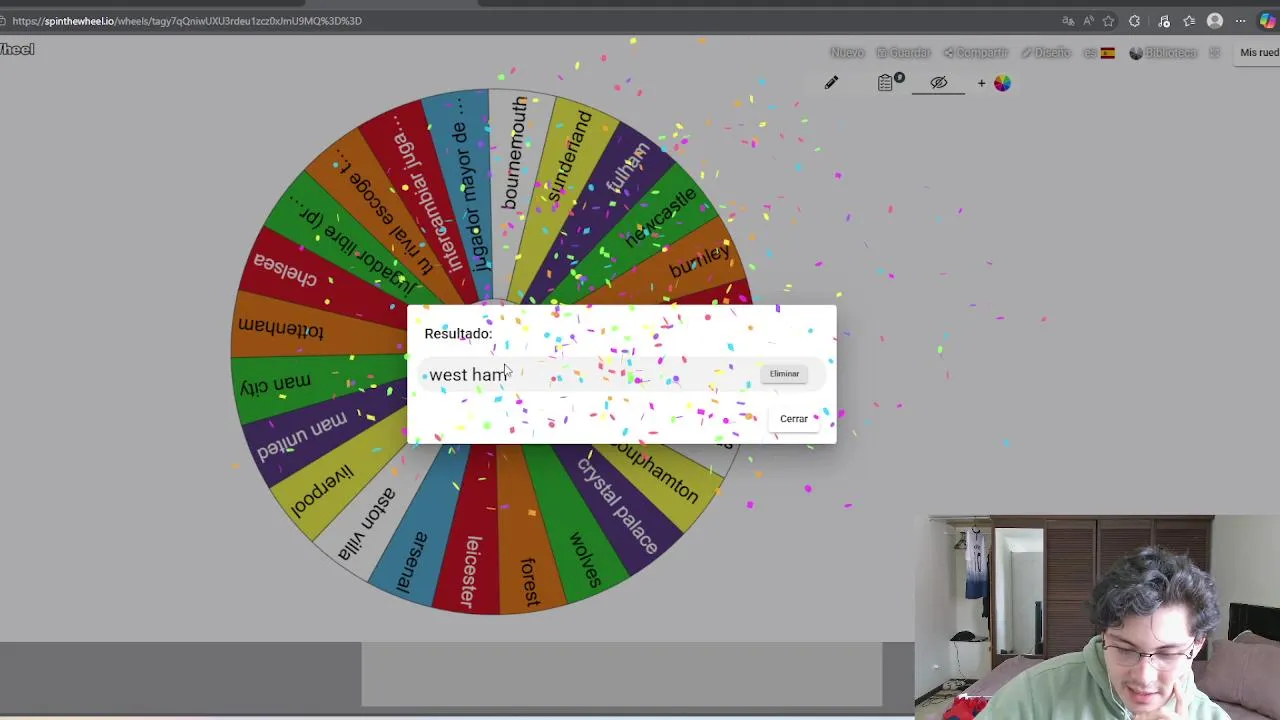Screen dimensions: 1280x720
Task: Click the Nuevo menu item
Action: 847,52
